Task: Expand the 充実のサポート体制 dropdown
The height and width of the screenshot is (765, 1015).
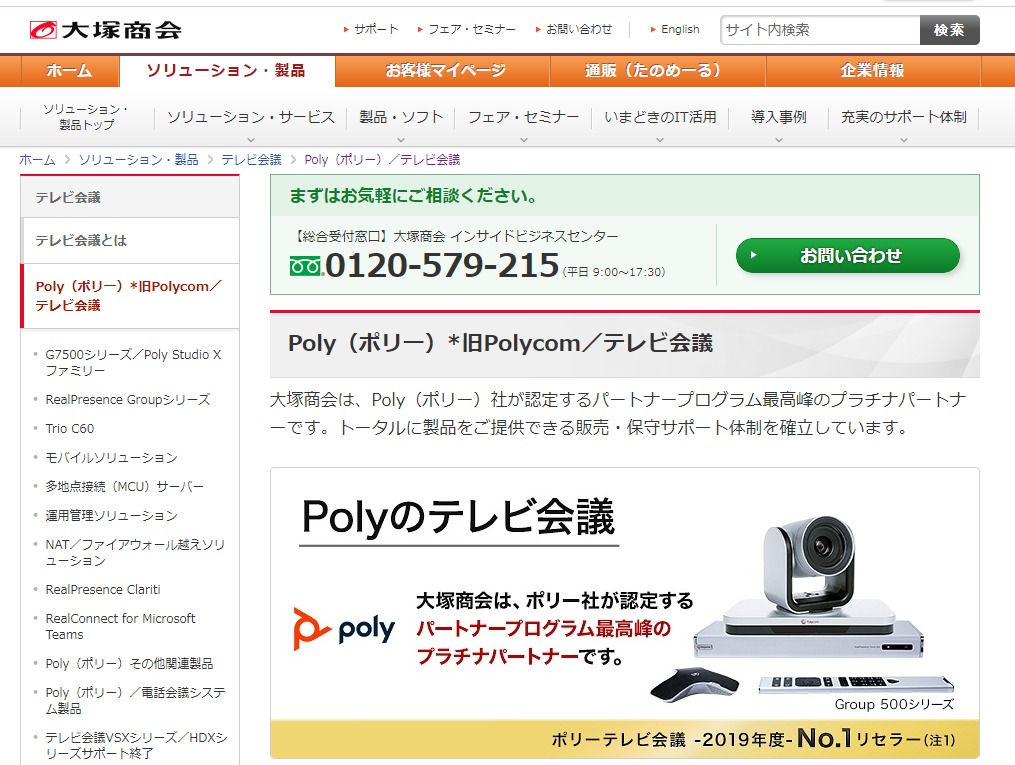Action: tap(904, 118)
